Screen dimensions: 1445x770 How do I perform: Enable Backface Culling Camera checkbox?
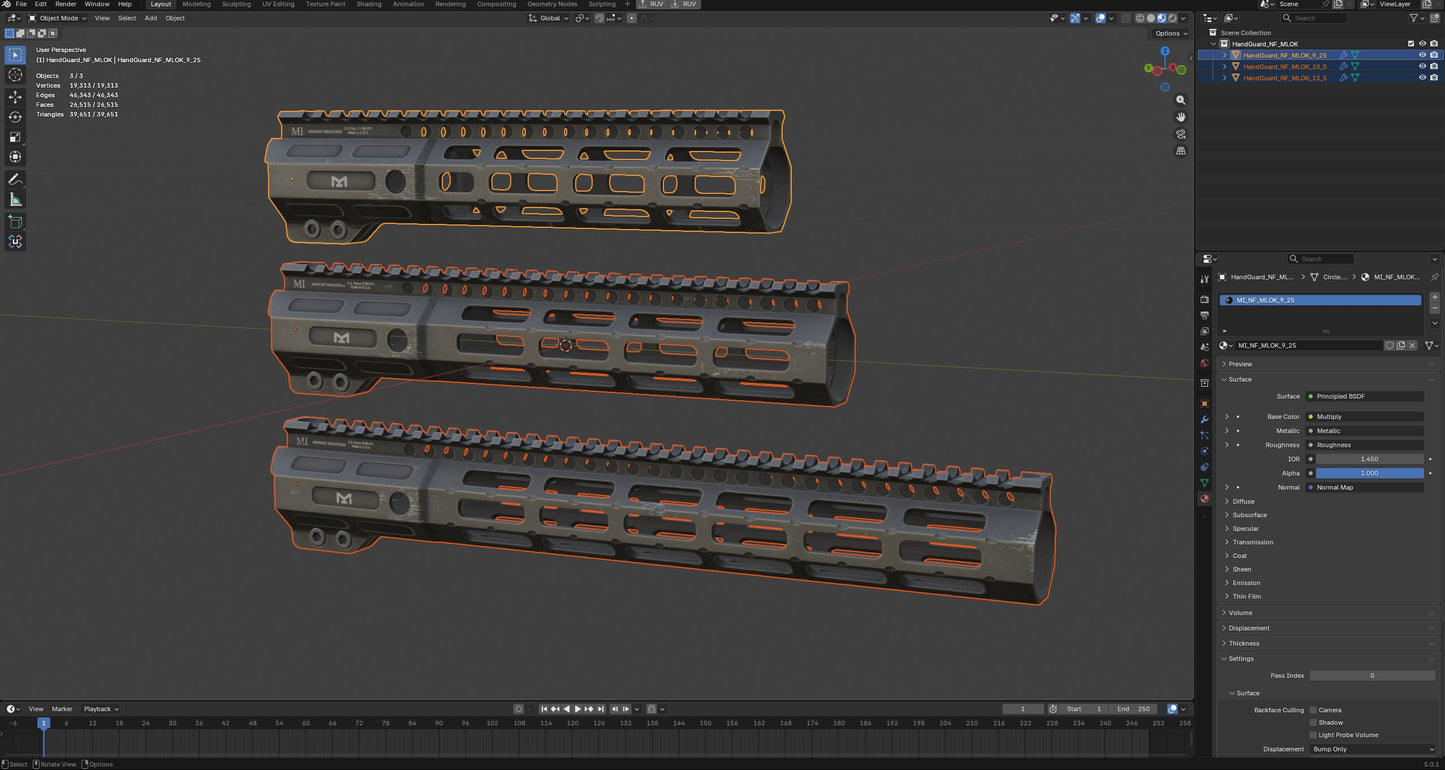[1314, 710]
